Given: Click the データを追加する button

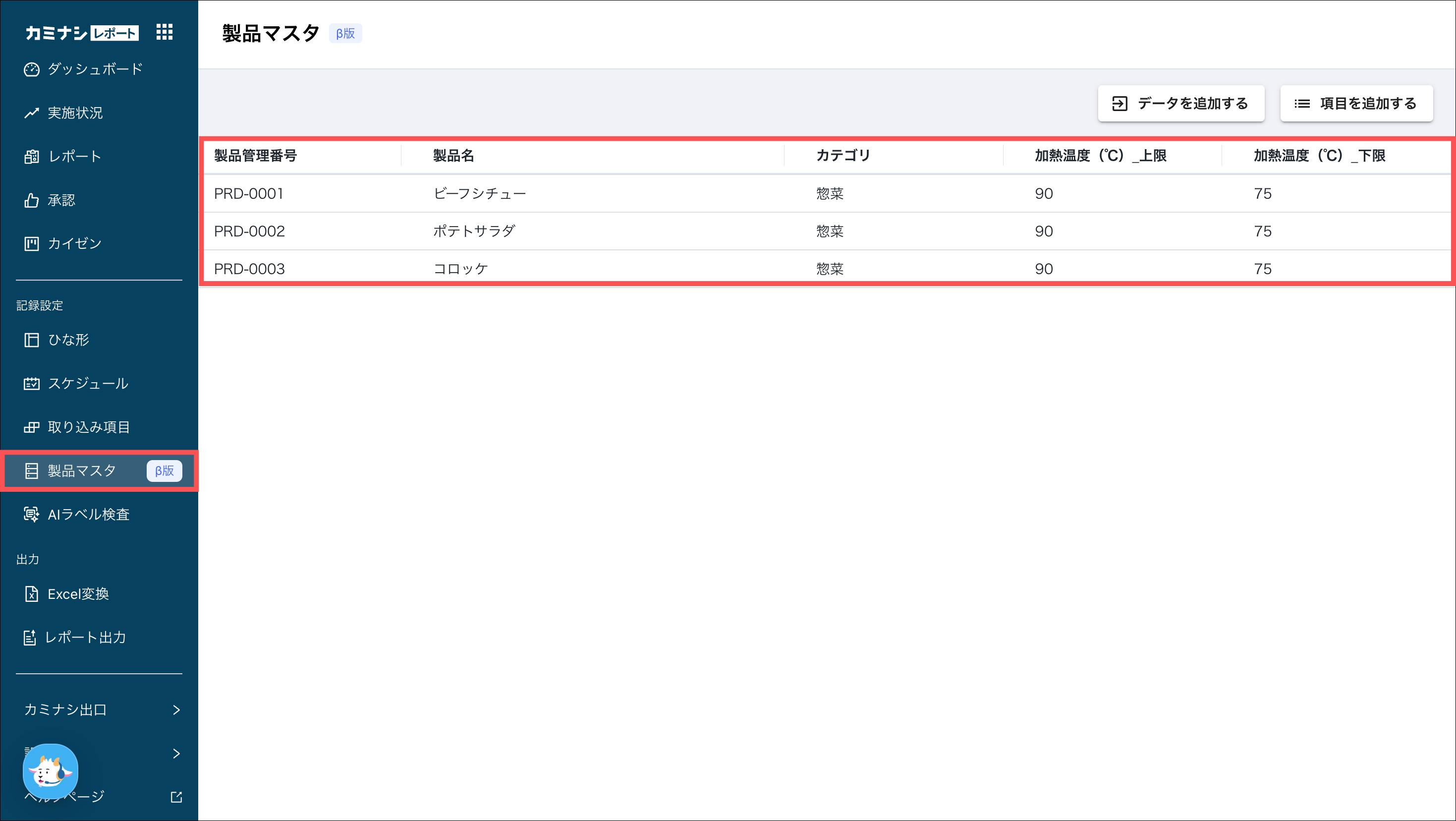Looking at the screenshot, I should [x=1181, y=104].
